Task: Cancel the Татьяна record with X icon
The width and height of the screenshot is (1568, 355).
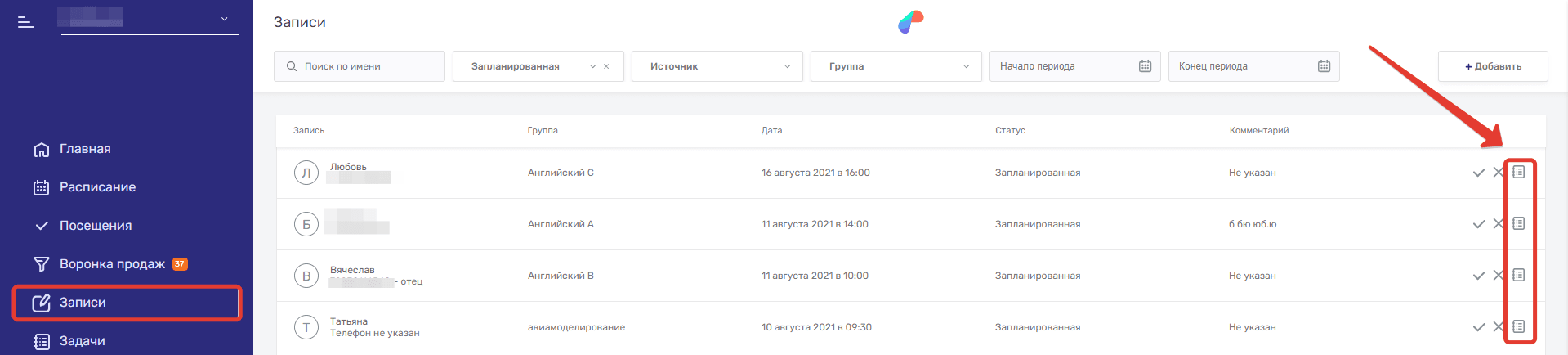Action: [x=1498, y=327]
